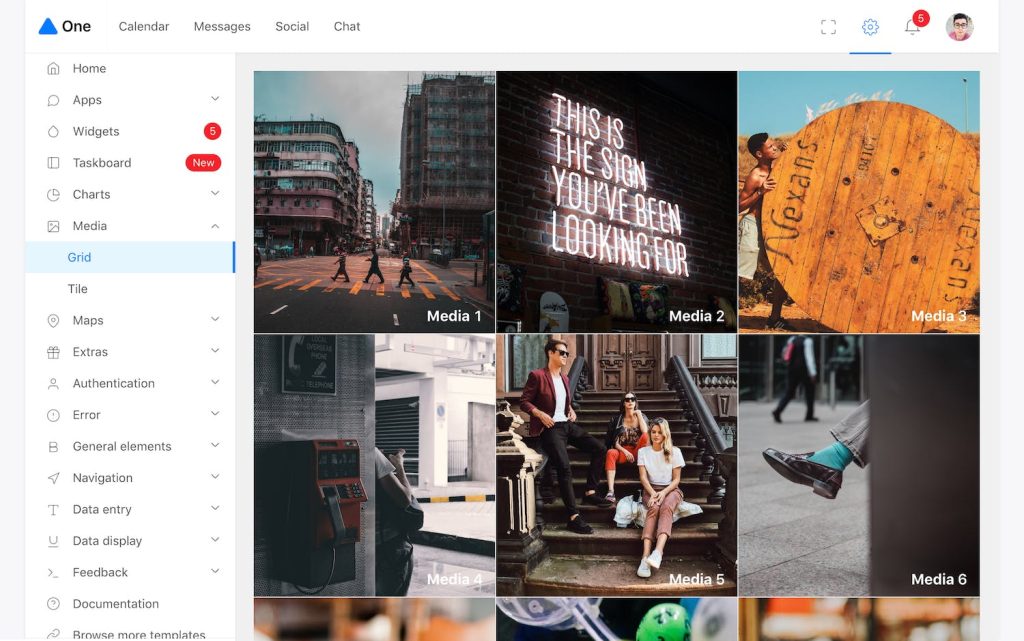The image size is (1024, 641).
Task: Open Media 4 payphone photo
Action: [374, 465]
